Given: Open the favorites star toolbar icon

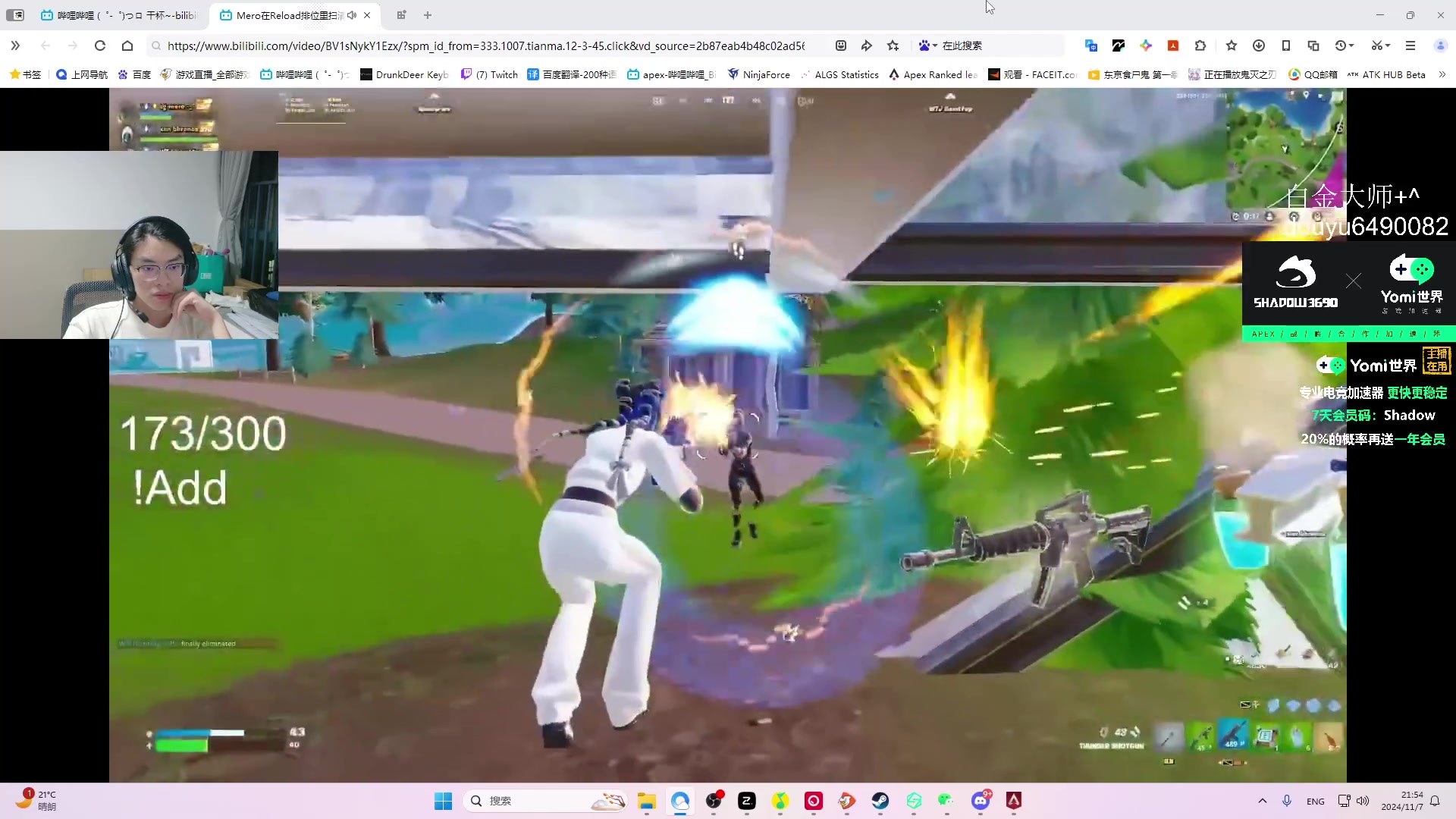Looking at the screenshot, I should 1232,45.
